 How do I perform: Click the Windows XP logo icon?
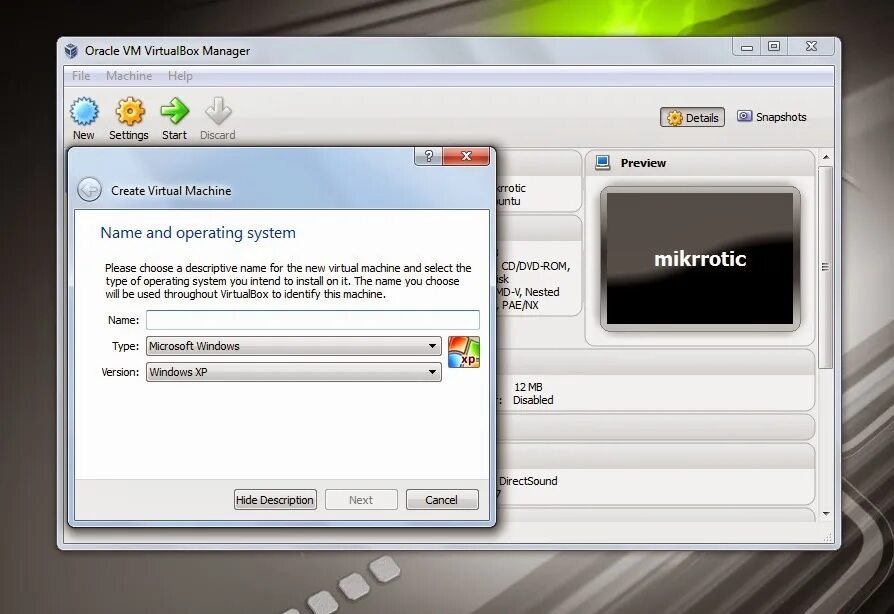[x=464, y=352]
